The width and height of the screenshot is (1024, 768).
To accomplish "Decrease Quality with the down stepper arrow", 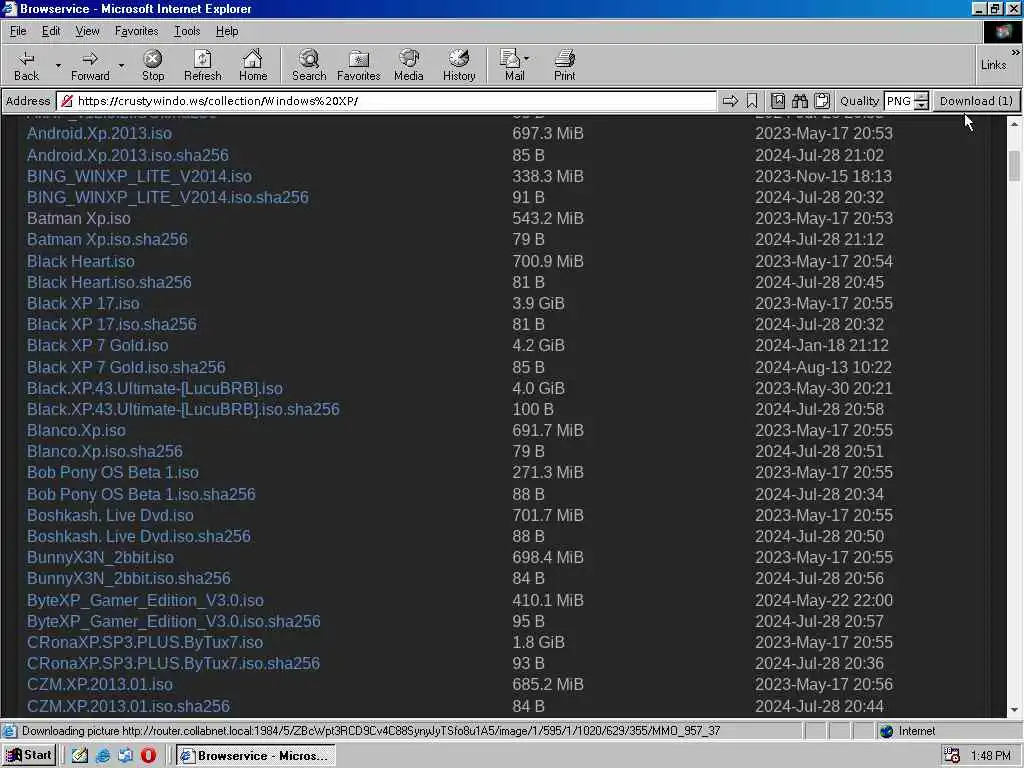I will [x=921, y=105].
